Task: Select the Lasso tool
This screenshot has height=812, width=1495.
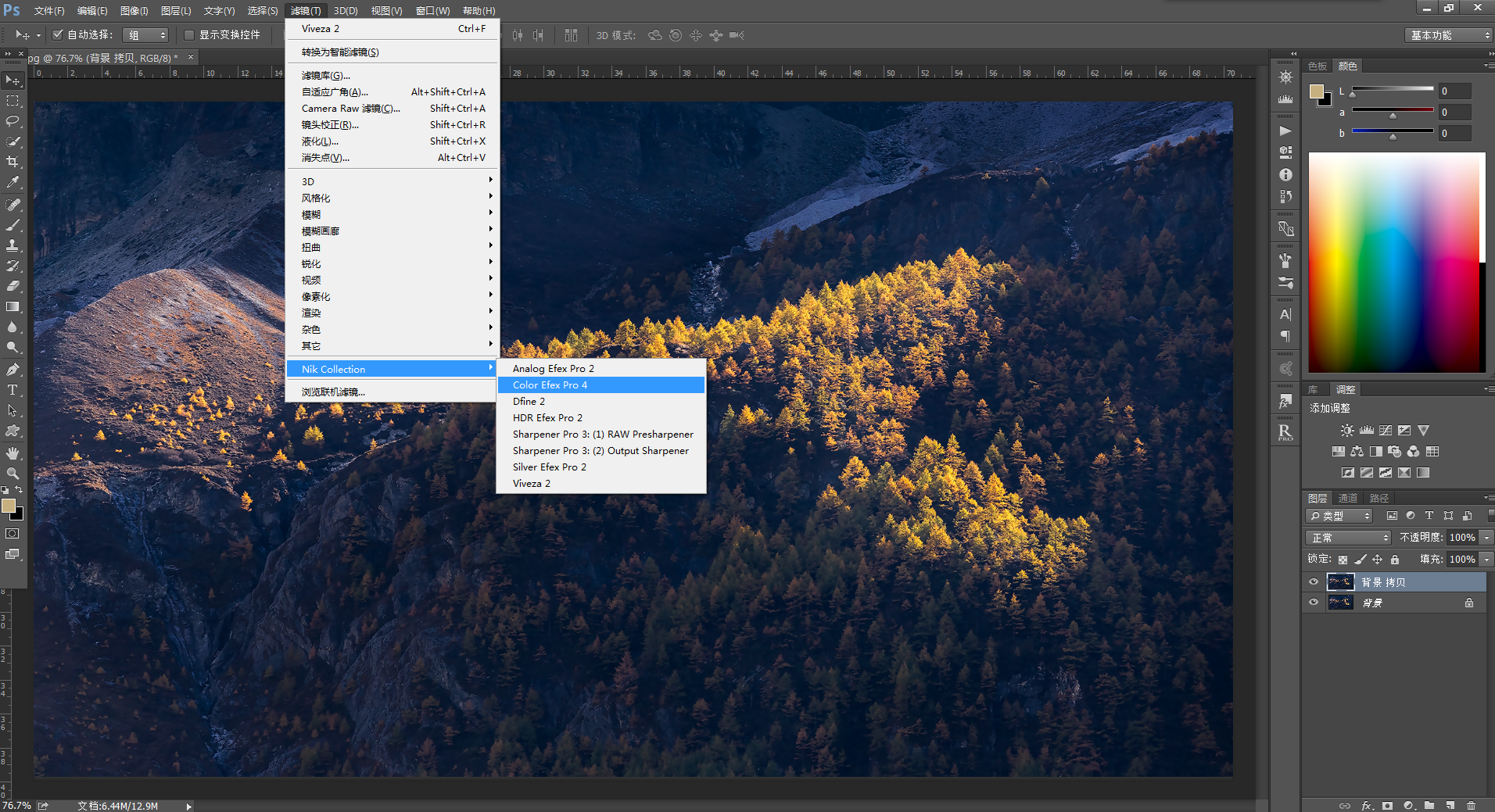Action: [13, 121]
